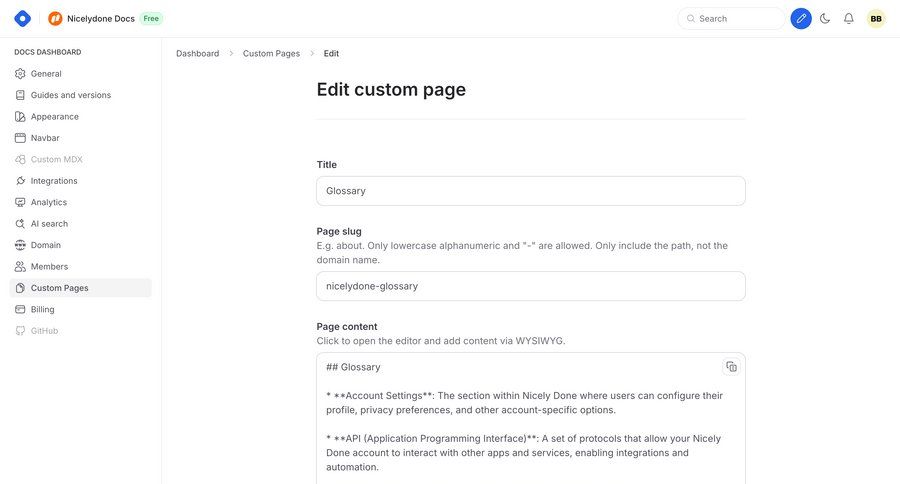Click the DOCS DASHBOARD sidebar heading
This screenshot has width=900, height=484.
tap(48, 52)
